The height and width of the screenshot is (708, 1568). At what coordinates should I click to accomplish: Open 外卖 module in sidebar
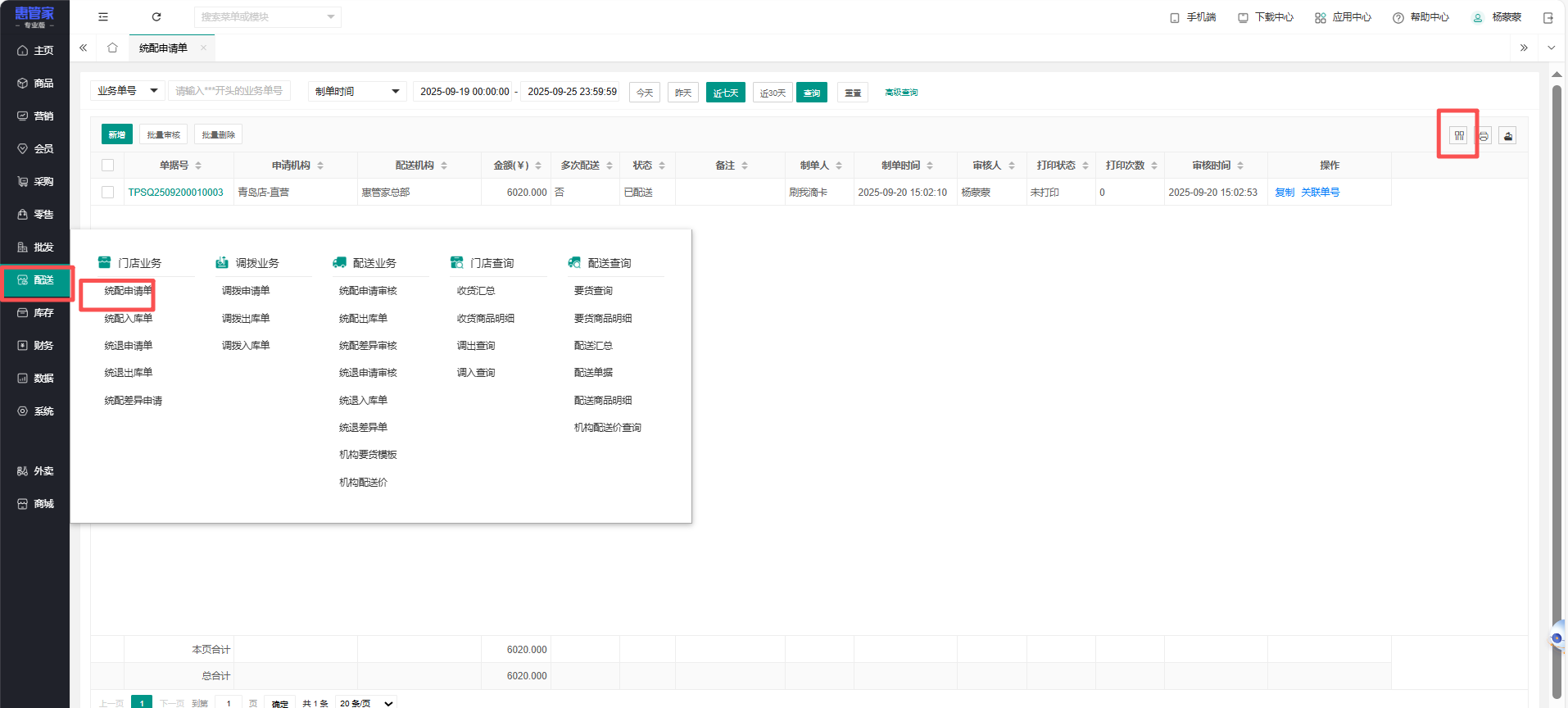(35, 471)
